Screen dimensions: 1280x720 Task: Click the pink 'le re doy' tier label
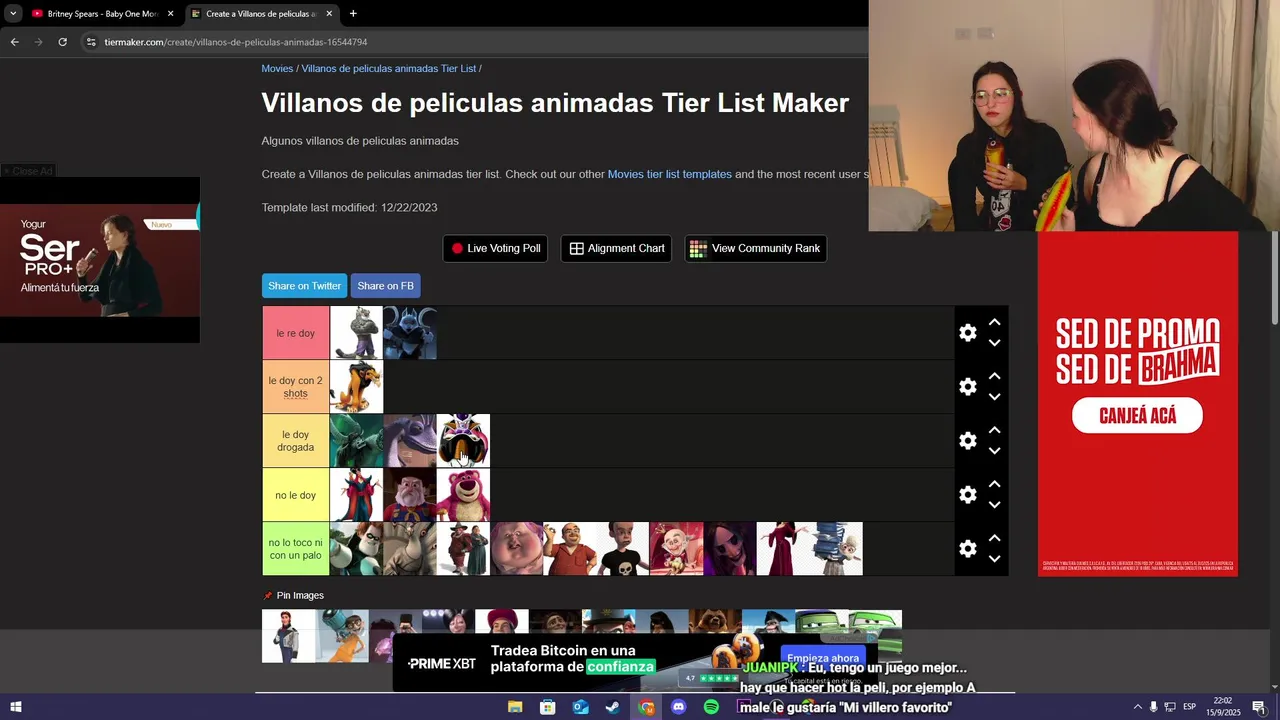tap(296, 333)
